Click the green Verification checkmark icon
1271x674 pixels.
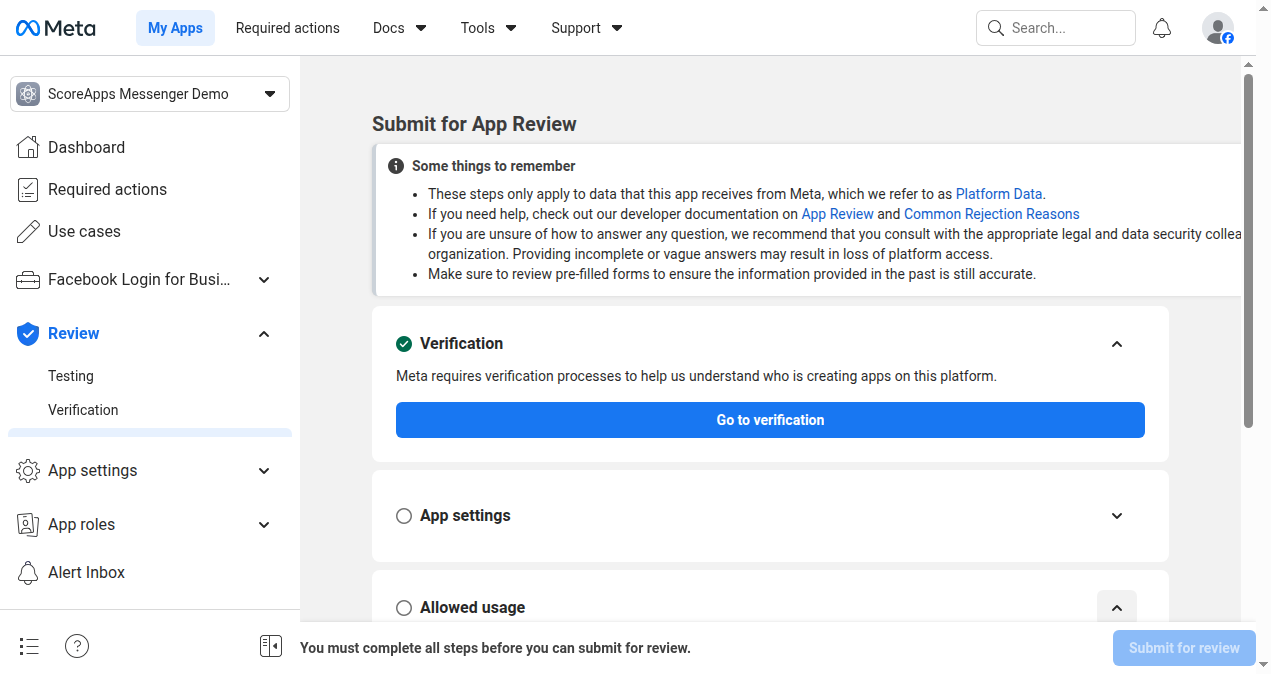404,344
